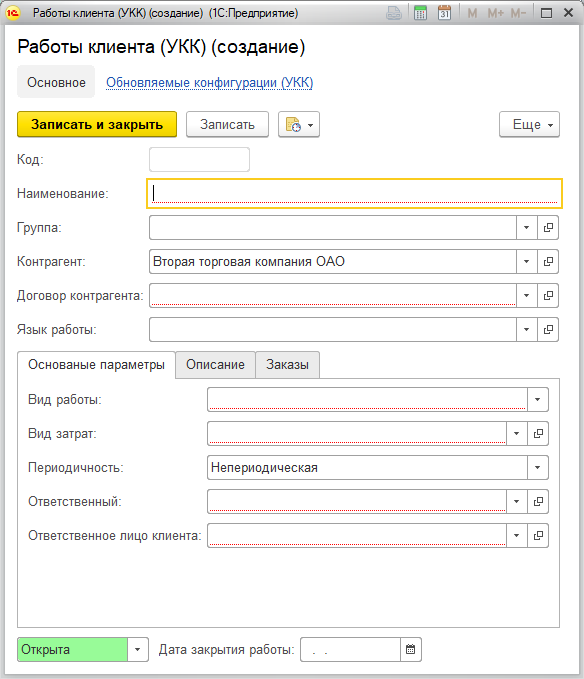Image resolution: width=584 pixels, height=679 pixels.
Task: Click the M memory button
Action: coord(472,13)
